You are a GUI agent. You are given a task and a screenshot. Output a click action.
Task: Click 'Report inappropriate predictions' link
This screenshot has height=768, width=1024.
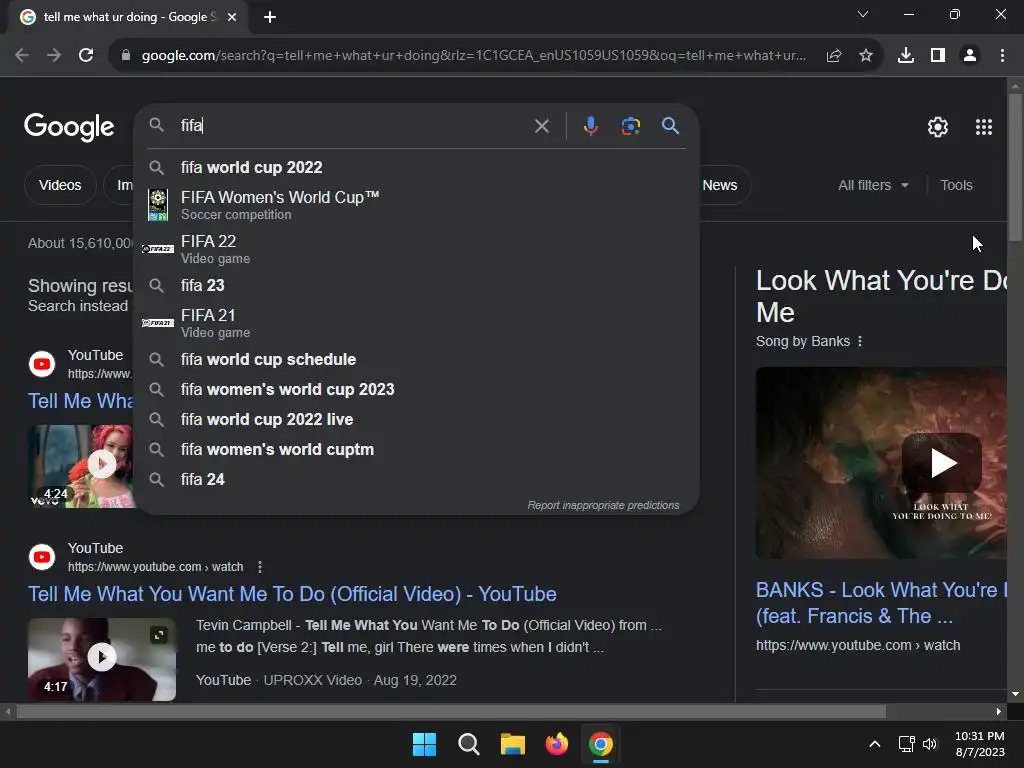click(x=603, y=505)
